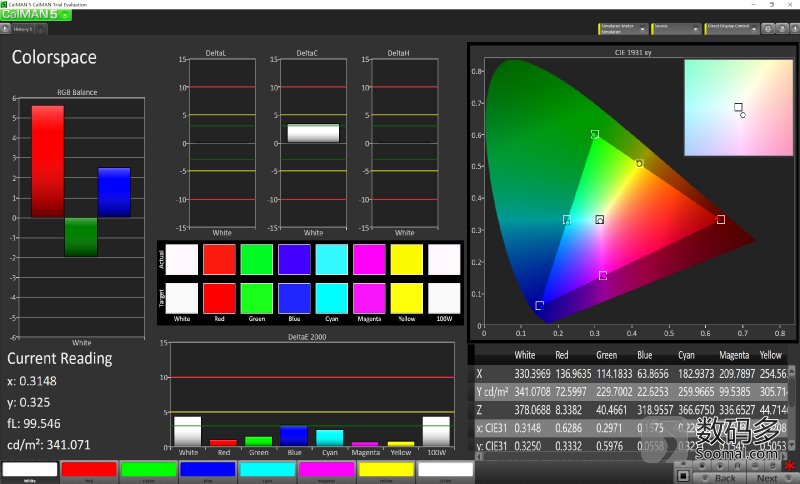Click the red asterisk icon
The width and height of the screenshot is (800, 484).
pyautogui.click(x=790, y=466)
